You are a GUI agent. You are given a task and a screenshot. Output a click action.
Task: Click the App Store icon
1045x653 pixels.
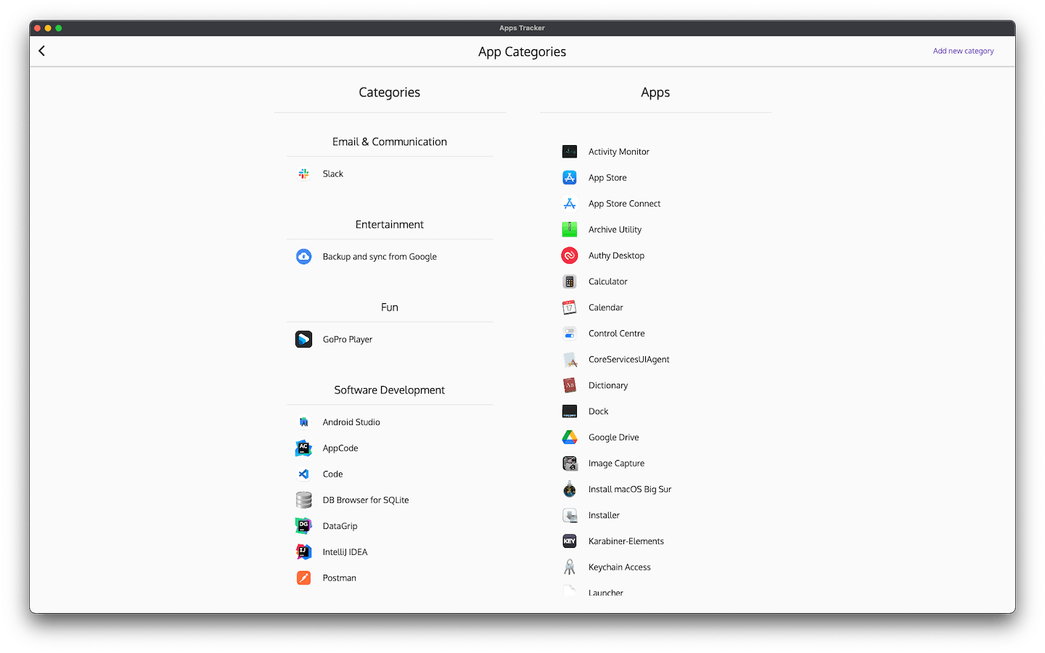tap(569, 178)
